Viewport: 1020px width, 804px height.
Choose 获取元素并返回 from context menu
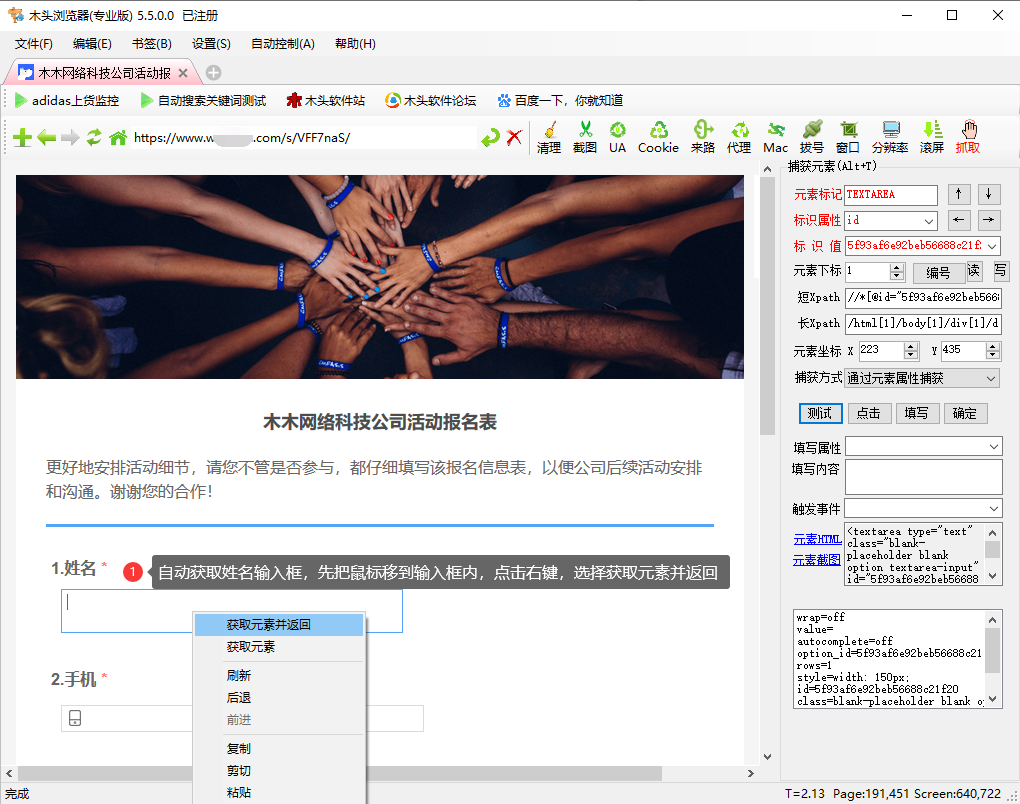click(268, 623)
